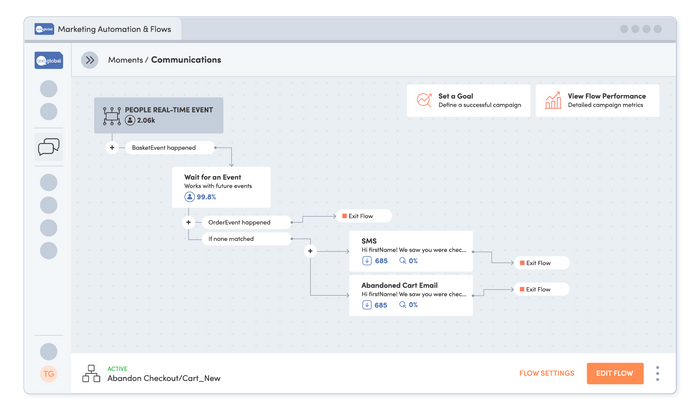
Task: Open Flow Settings
Action: [546, 373]
